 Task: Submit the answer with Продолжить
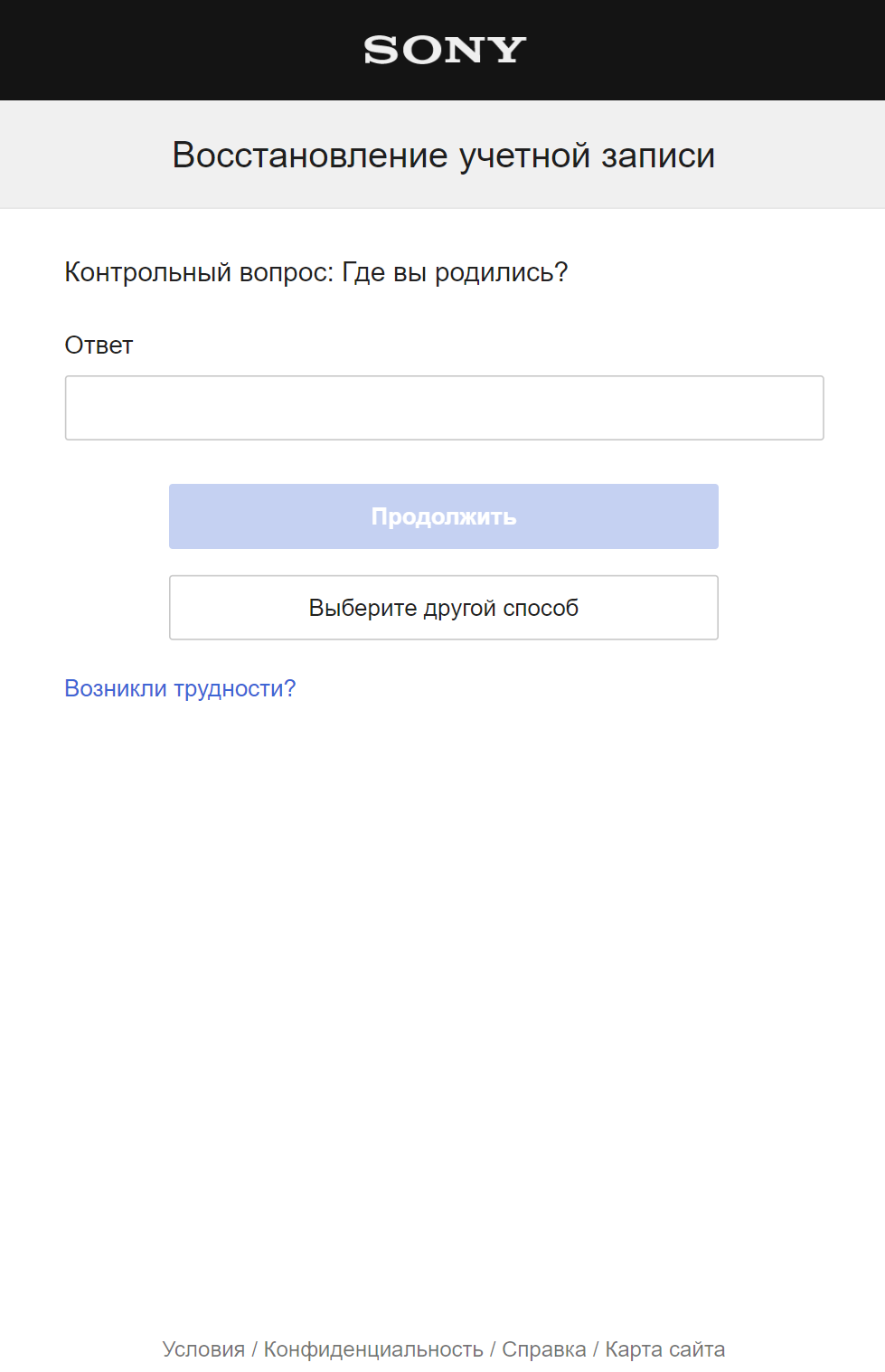click(443, 516)
